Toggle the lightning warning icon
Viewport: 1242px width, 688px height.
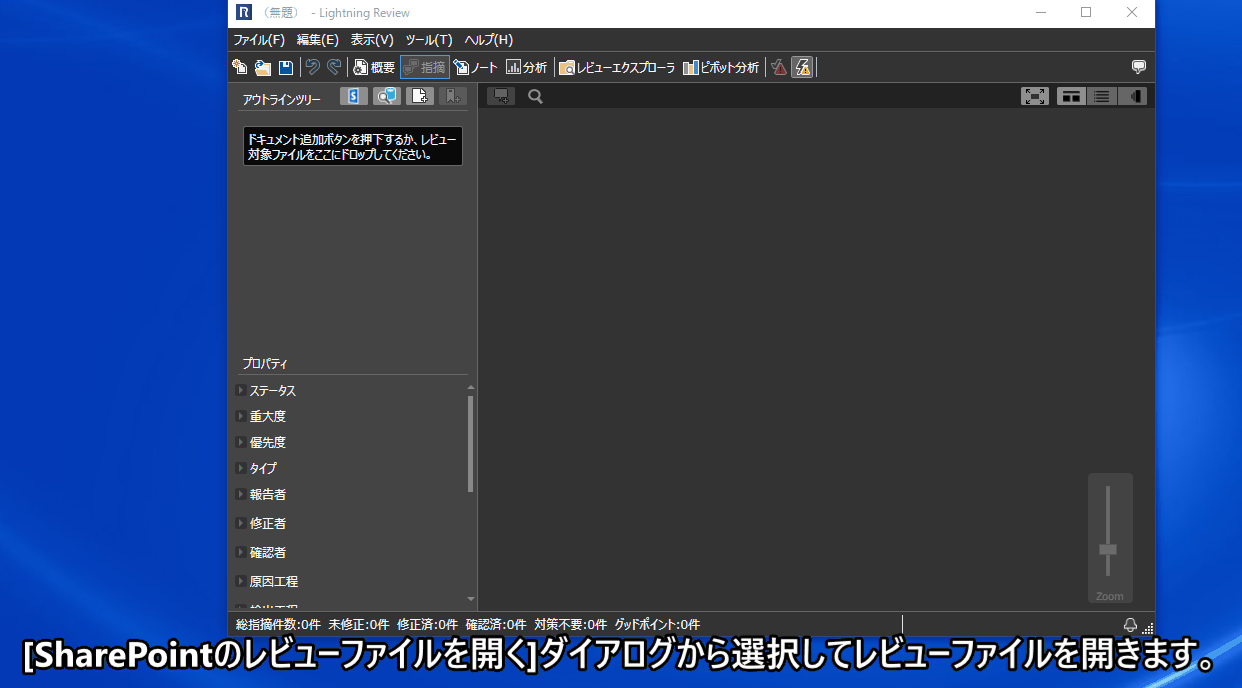(801, 67)
